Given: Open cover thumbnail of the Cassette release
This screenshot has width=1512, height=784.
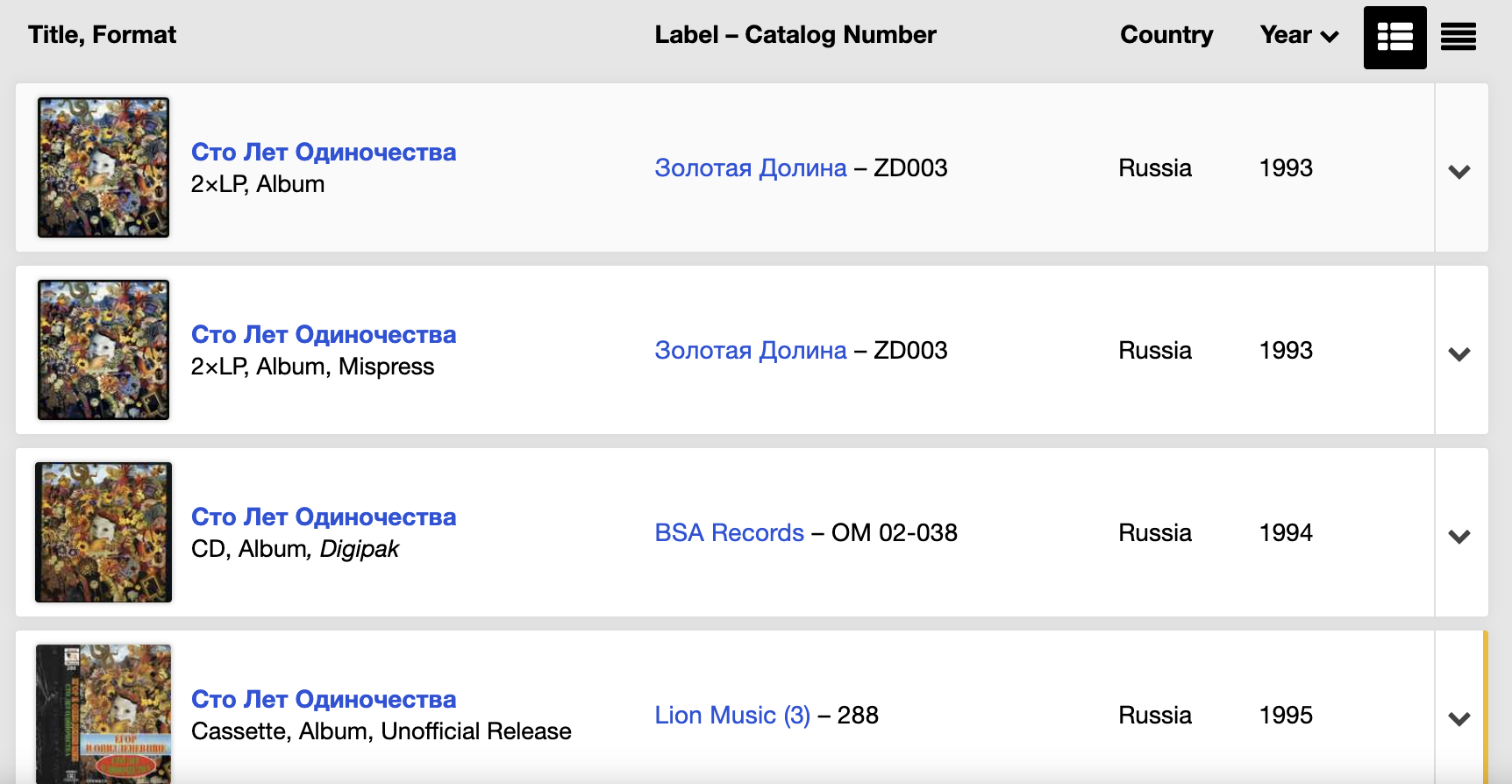Looking at the screenshot, I should [x=103, y=714].
